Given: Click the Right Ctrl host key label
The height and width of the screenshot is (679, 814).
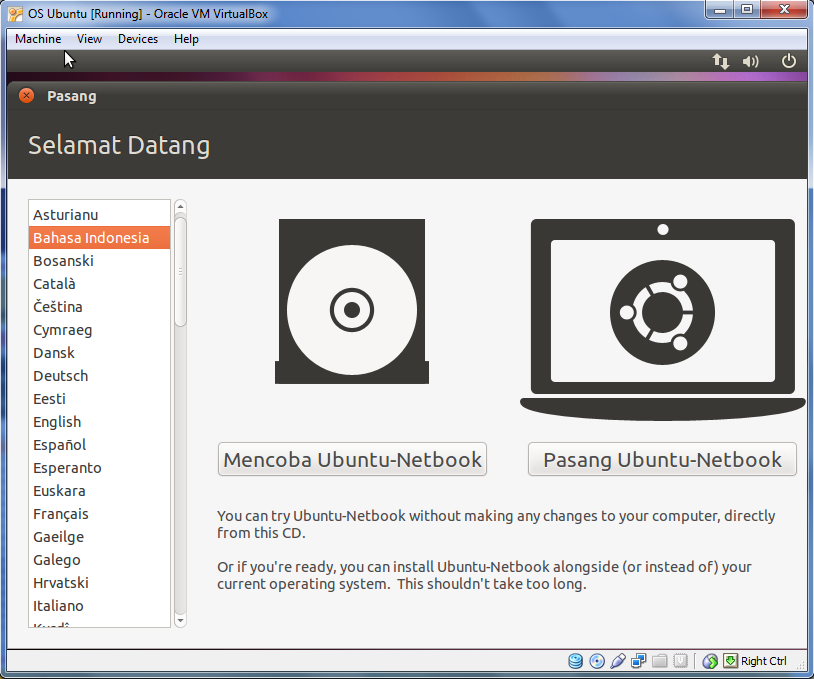Looking at the screenshot, I should 764,661.
